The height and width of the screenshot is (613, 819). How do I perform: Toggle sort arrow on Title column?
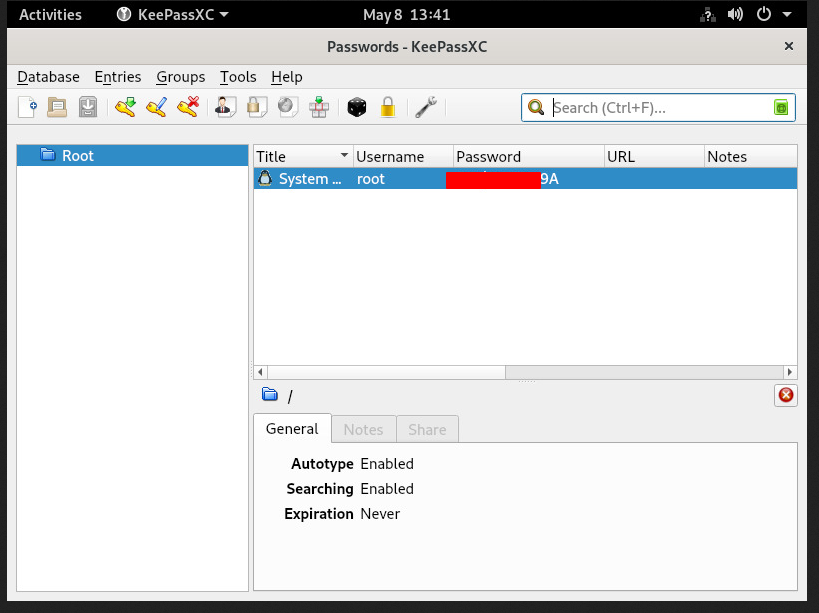344,155
